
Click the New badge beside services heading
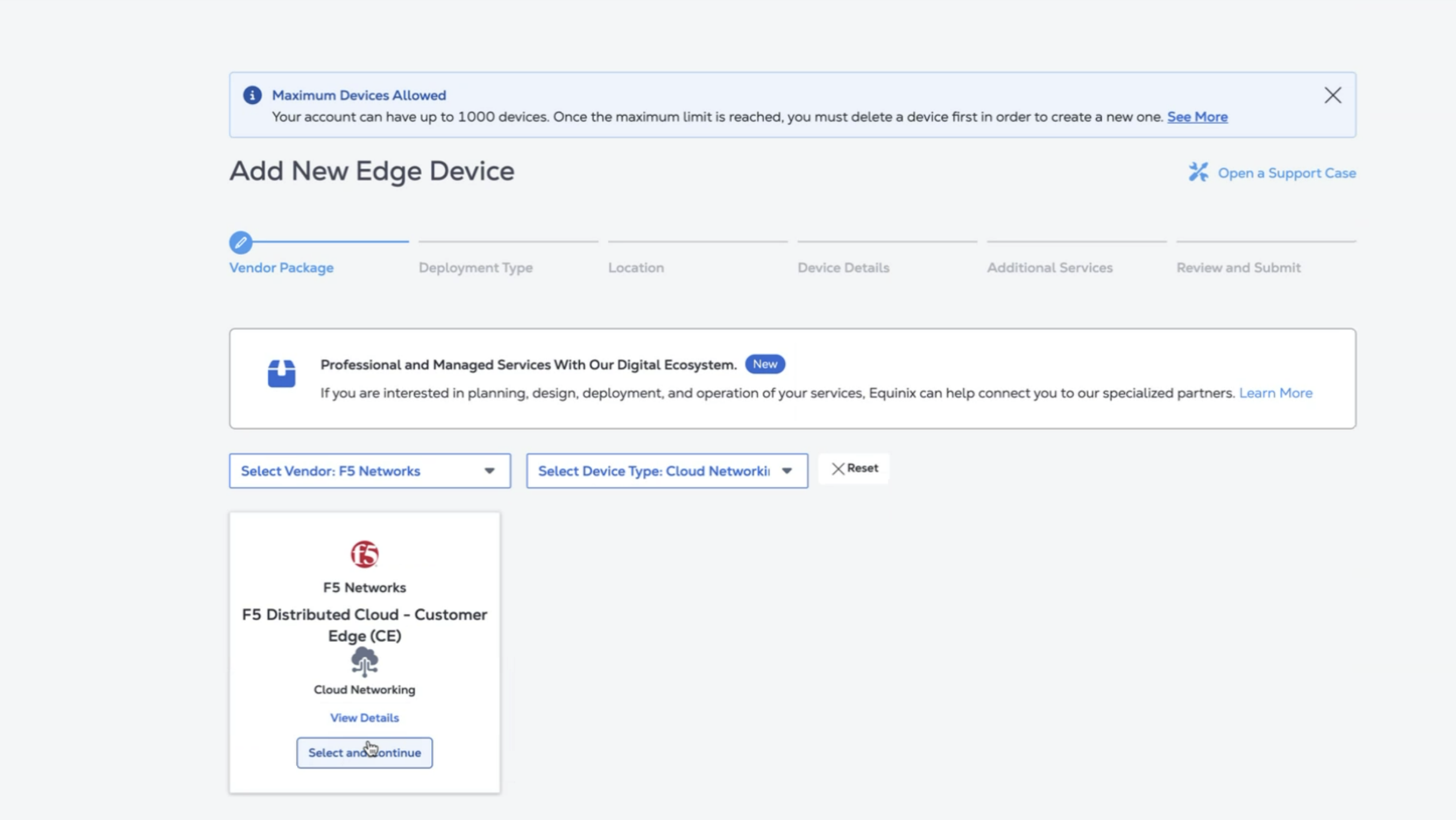[764, 365]
